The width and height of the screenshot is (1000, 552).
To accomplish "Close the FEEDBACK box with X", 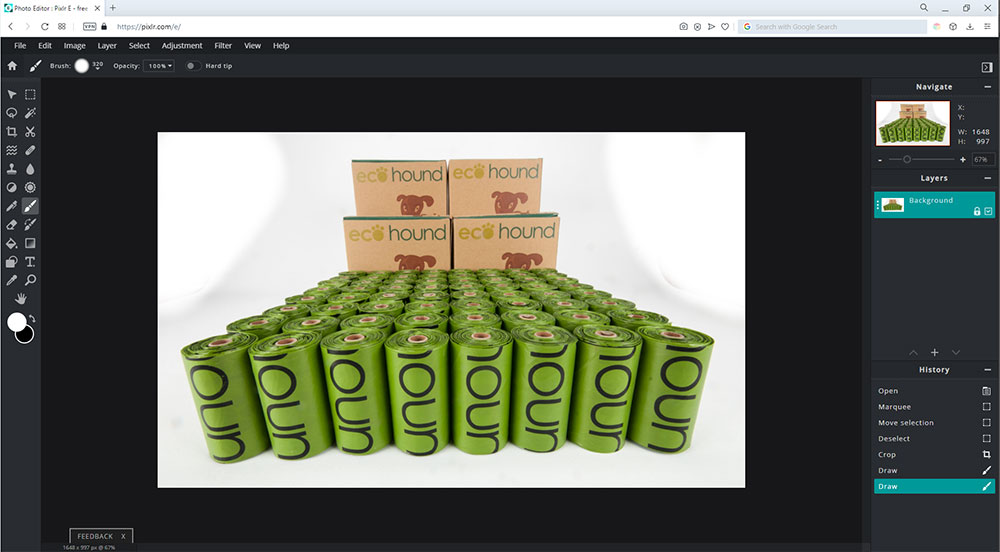I will [124, 536].
